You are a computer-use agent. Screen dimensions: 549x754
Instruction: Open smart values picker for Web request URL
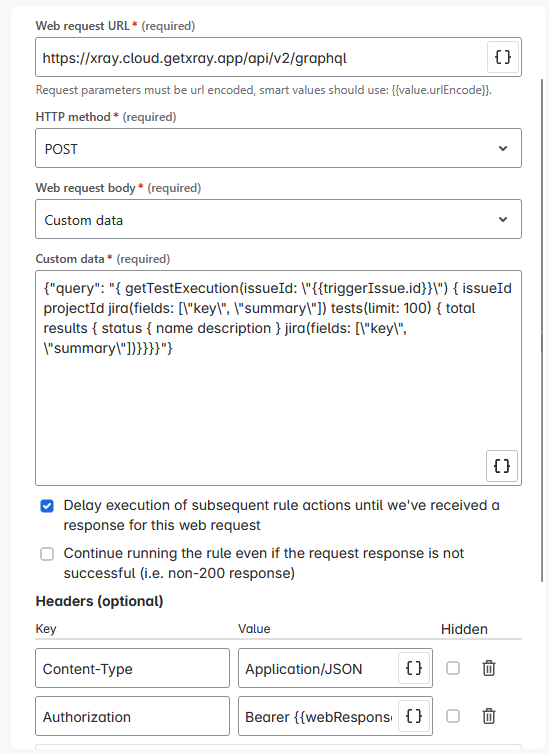(x=503, y=57)
